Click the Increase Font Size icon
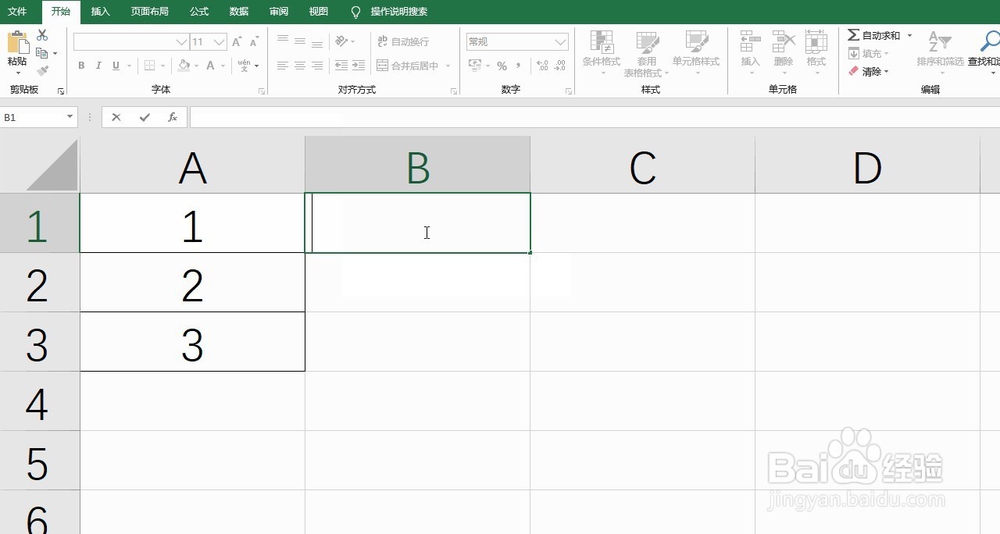Viewport: 1000px width, 534px height. coord(237,42)
